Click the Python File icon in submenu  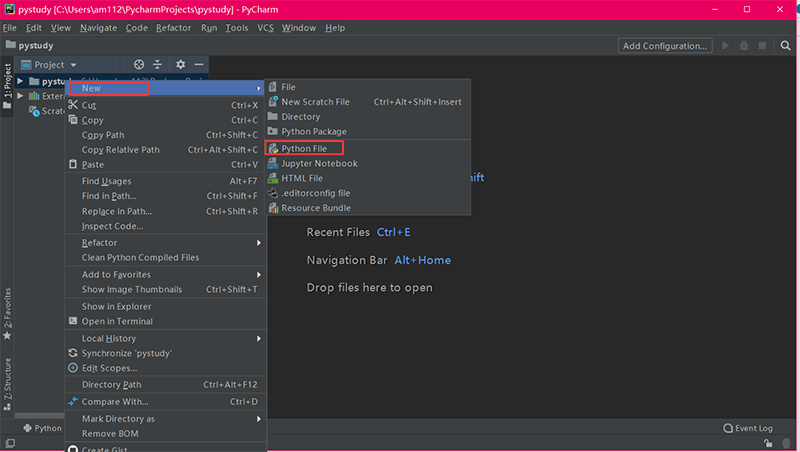273,148
